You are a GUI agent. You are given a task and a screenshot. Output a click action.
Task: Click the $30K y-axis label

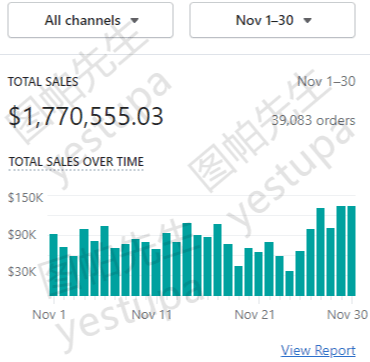pos(22,272)
